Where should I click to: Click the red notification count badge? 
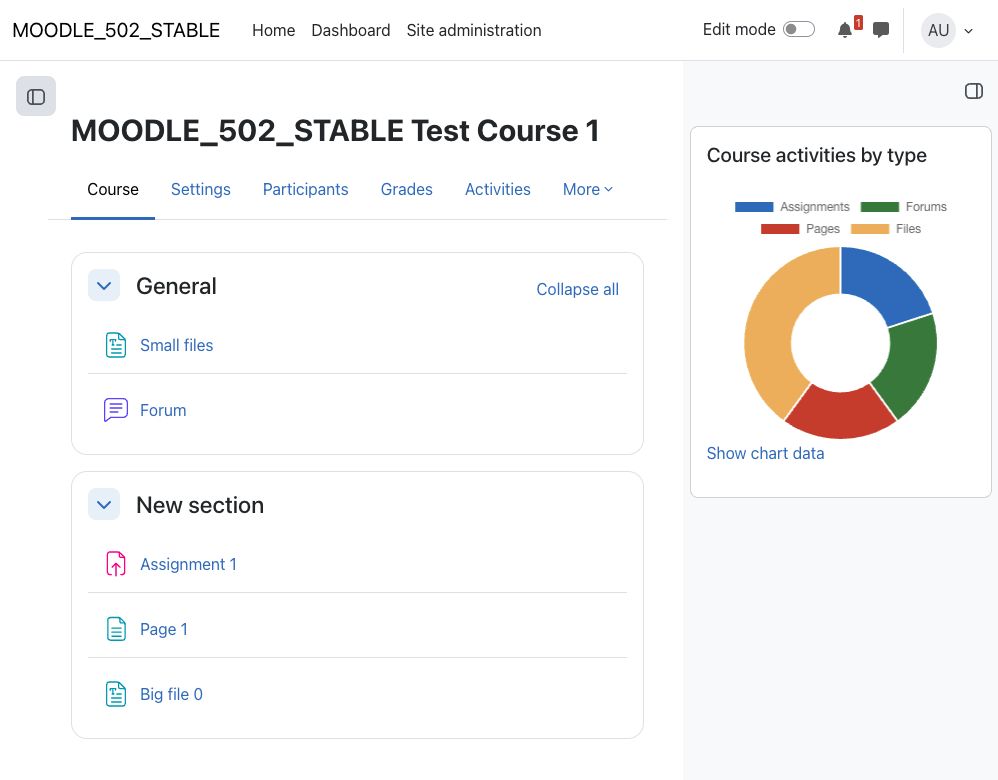[858, 22]
